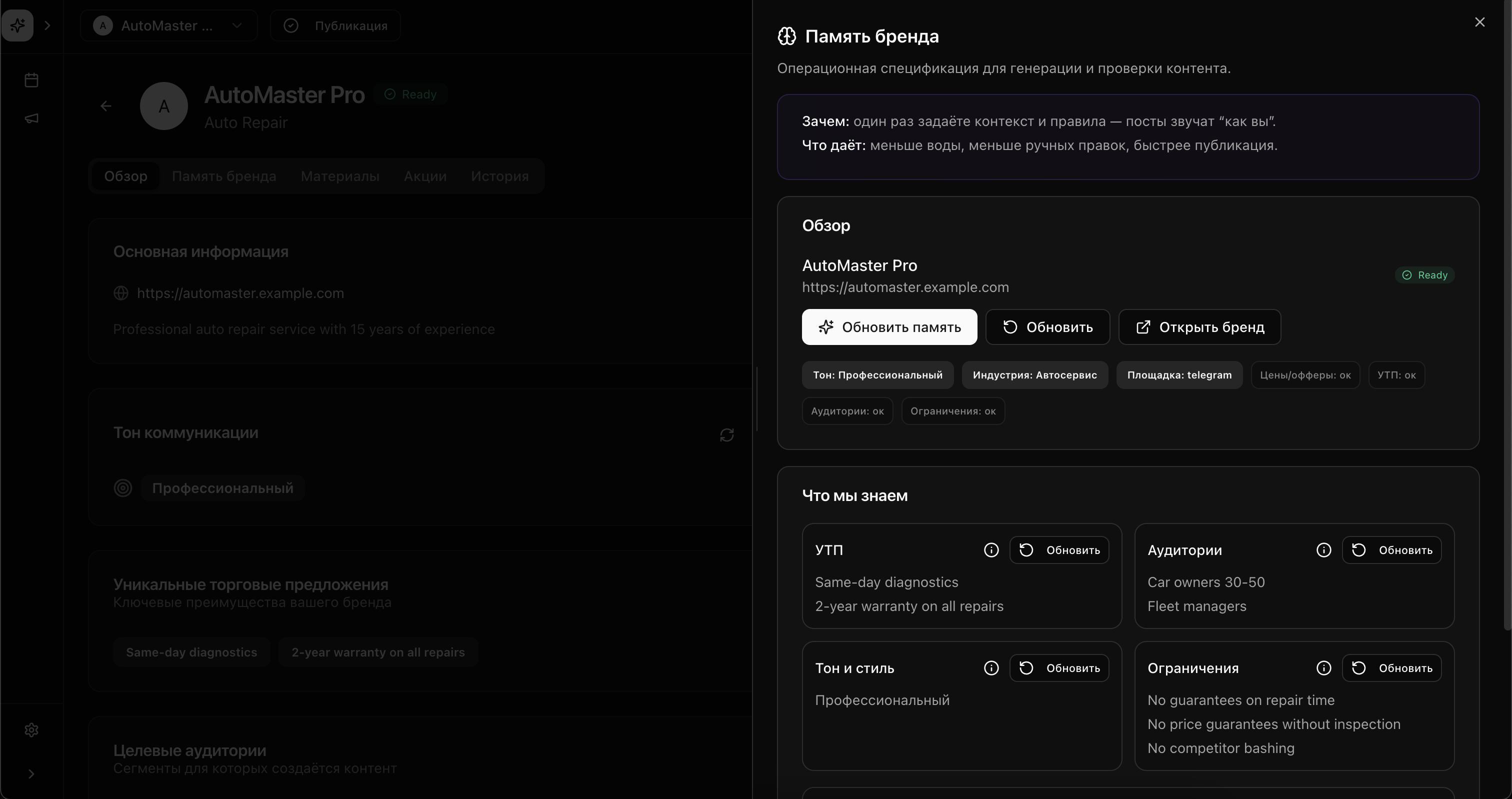Click refresh icon in Тон коммуникации section

point(726,435)
